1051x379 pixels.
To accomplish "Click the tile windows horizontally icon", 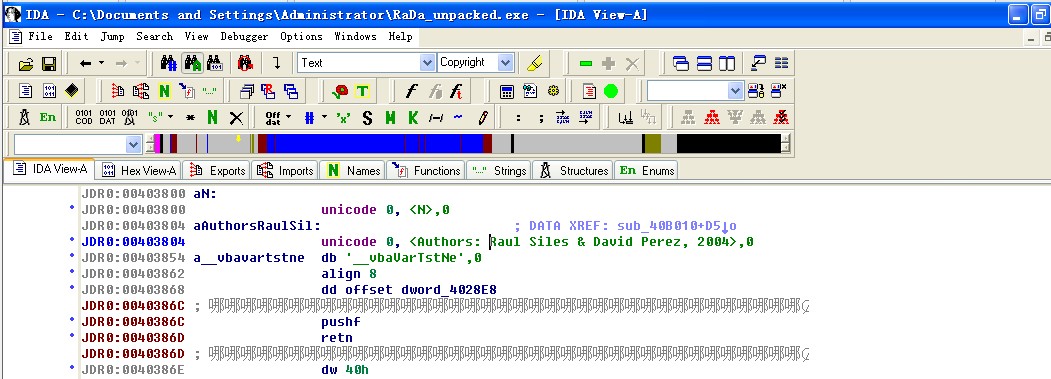I will (704, 64).
